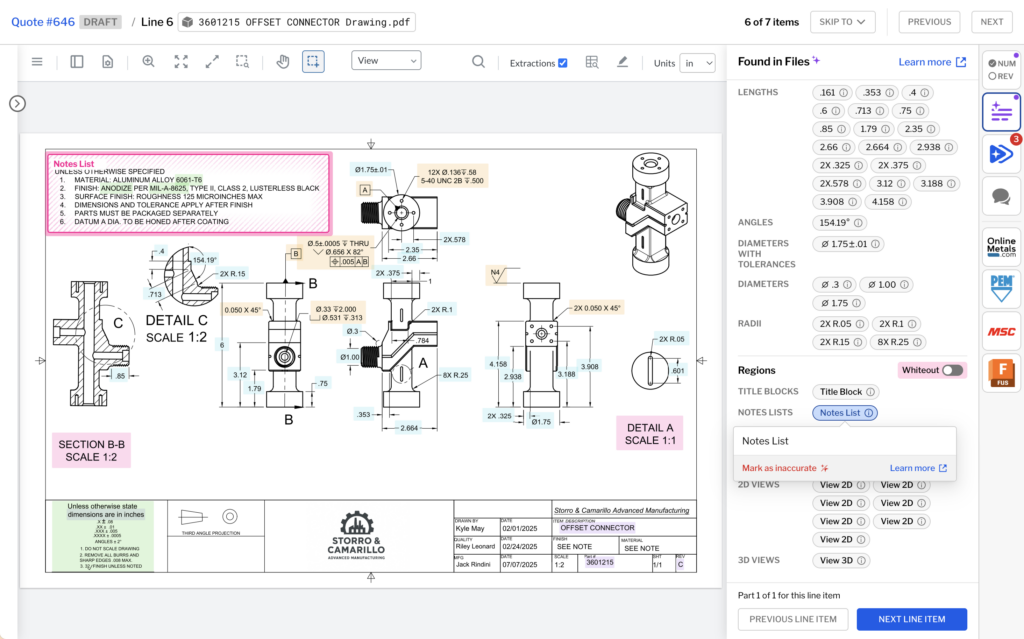The image size is (1024, 639).
Task: Select the REV radio option
Action: 992,76
